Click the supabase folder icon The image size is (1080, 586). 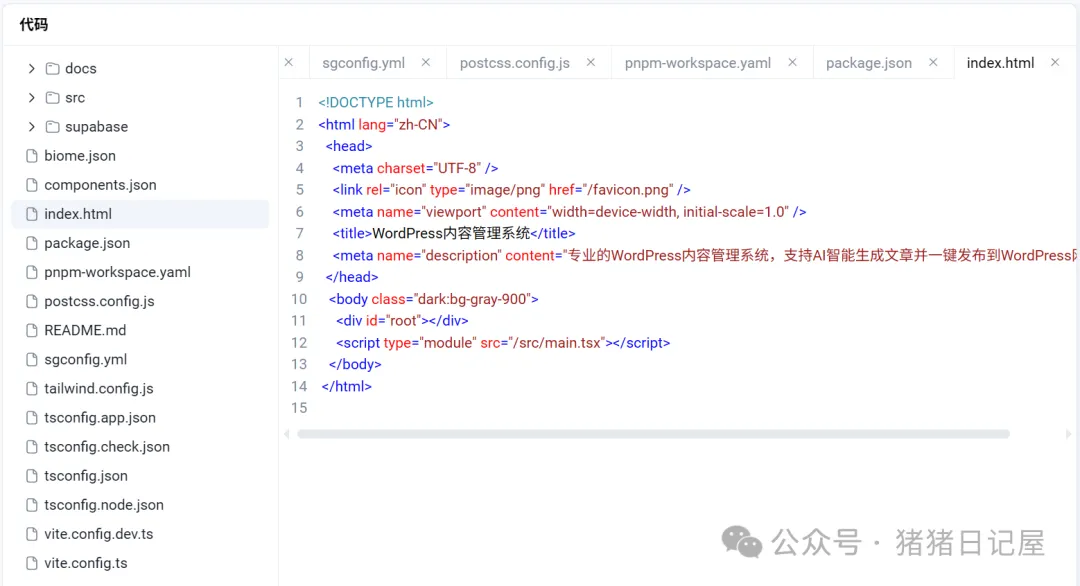coord(53,127)
